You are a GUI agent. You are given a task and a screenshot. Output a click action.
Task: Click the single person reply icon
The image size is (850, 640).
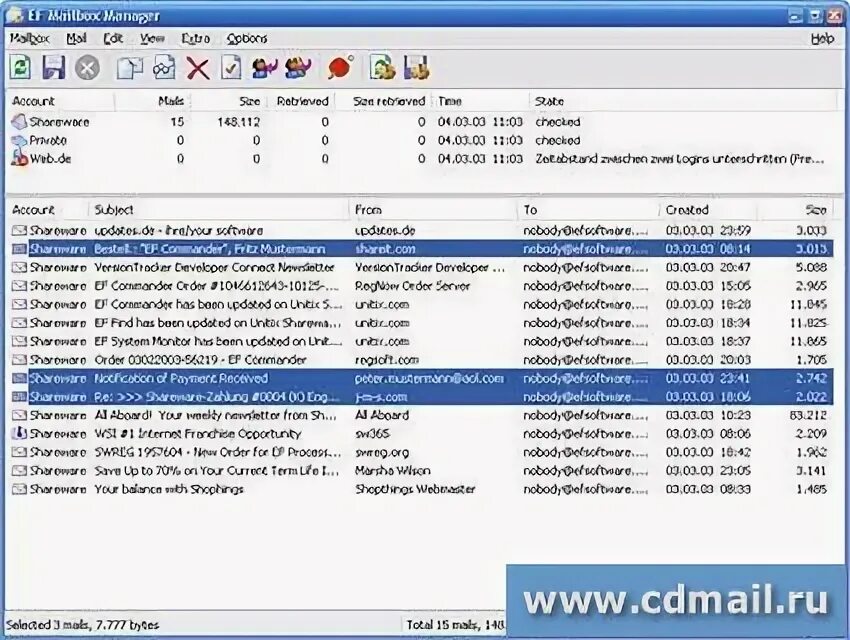[x=265, y=68]
